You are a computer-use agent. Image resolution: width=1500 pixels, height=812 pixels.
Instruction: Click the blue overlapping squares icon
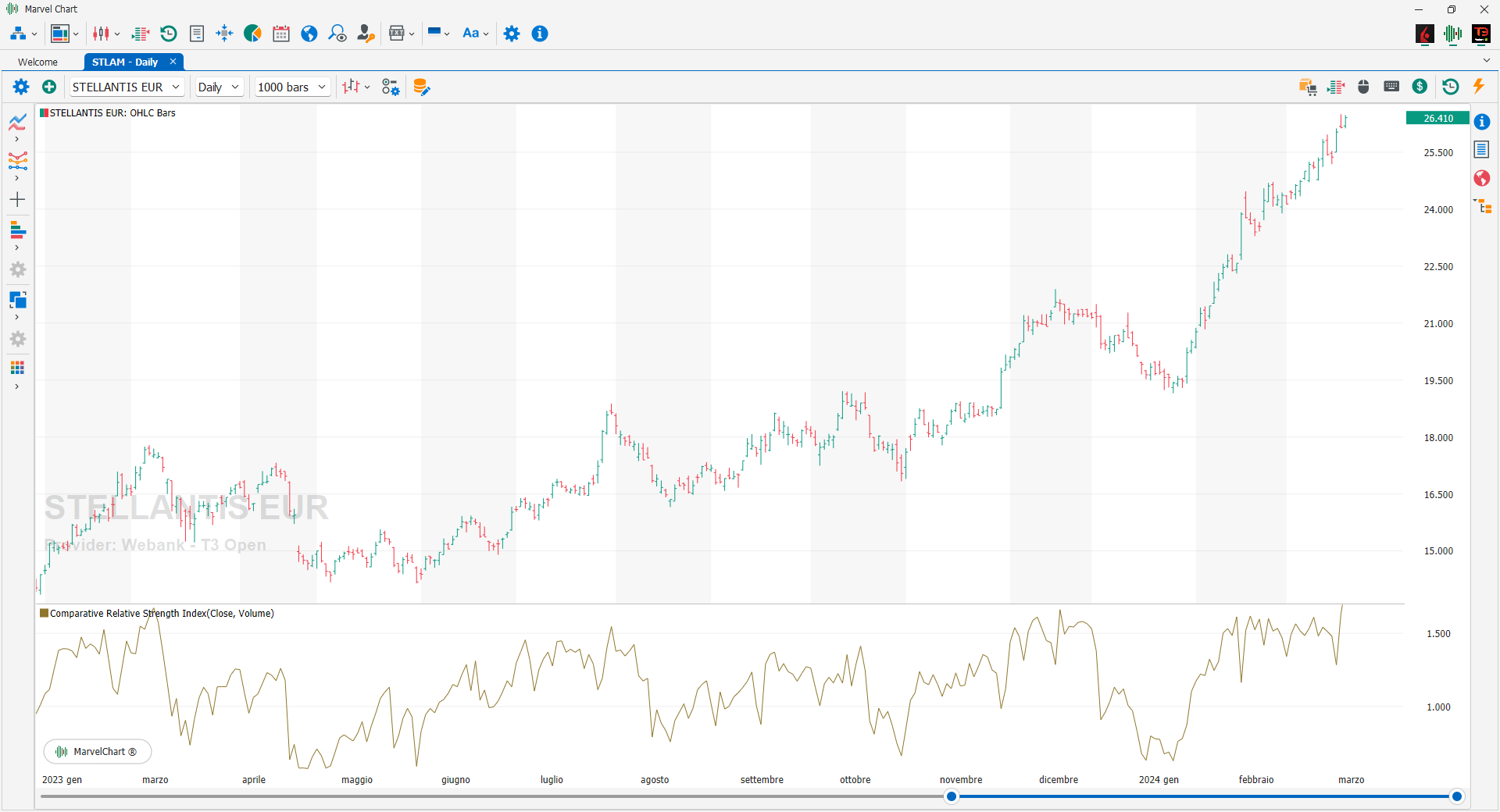point(18,300)
